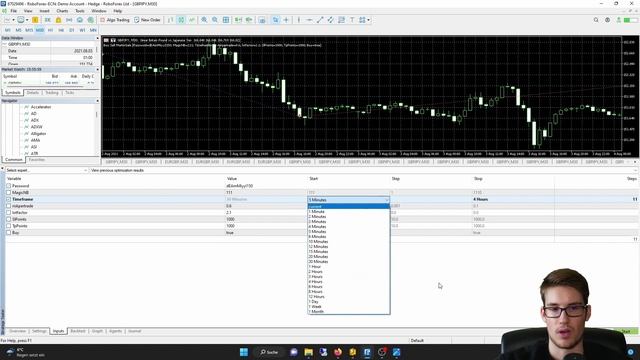Screen dimensions: 640x360
Task: Click the tile windows grid icon
Action: pos(226,20)
